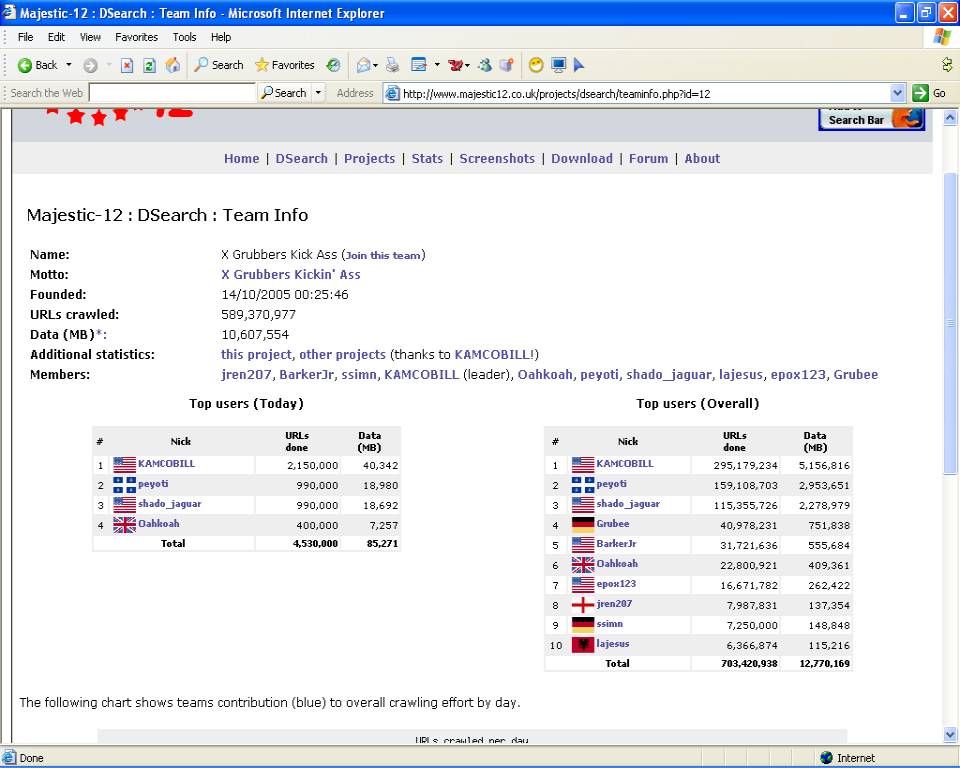Image resolution: width=960 pixels, height=768 pixels.
Task: Click the Mail envelope icon
Action: pyautogui.click(x=364, y=65)
